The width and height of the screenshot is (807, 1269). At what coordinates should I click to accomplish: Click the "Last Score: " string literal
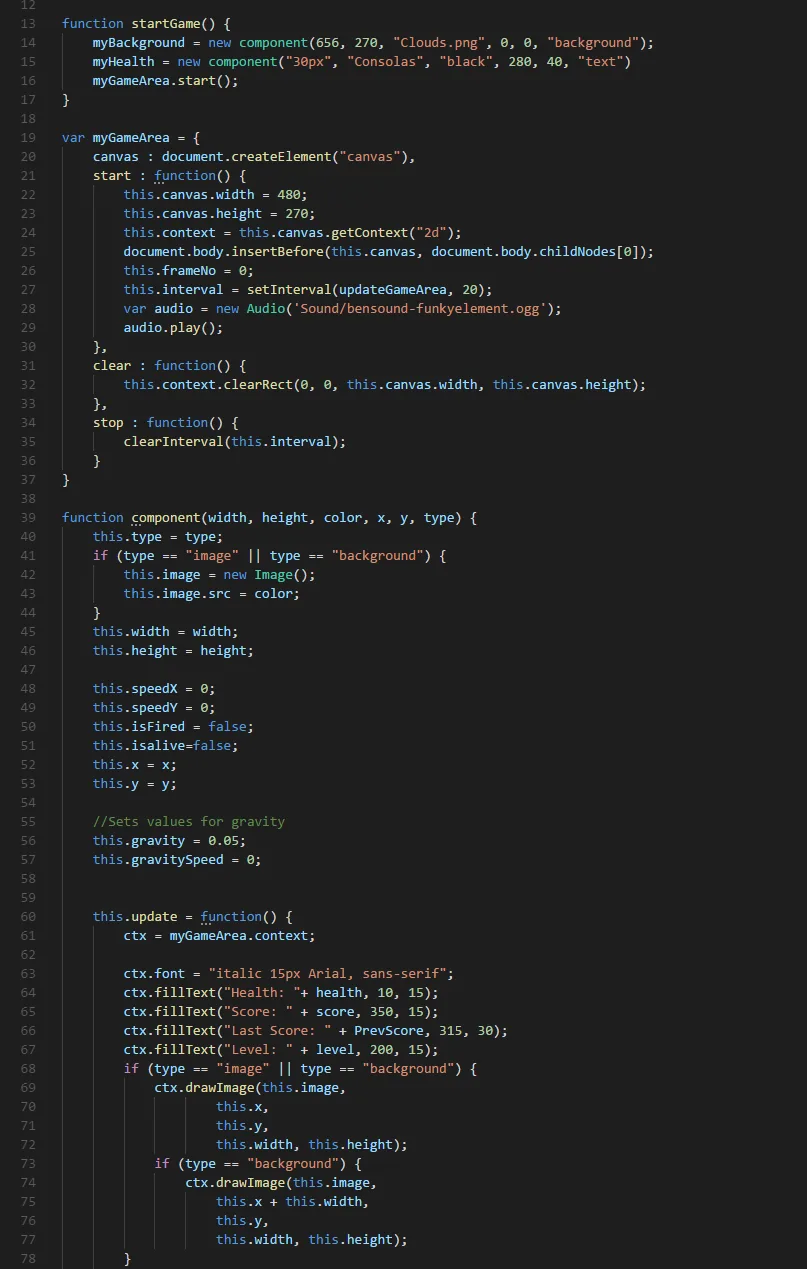(x=278, y=1030)
